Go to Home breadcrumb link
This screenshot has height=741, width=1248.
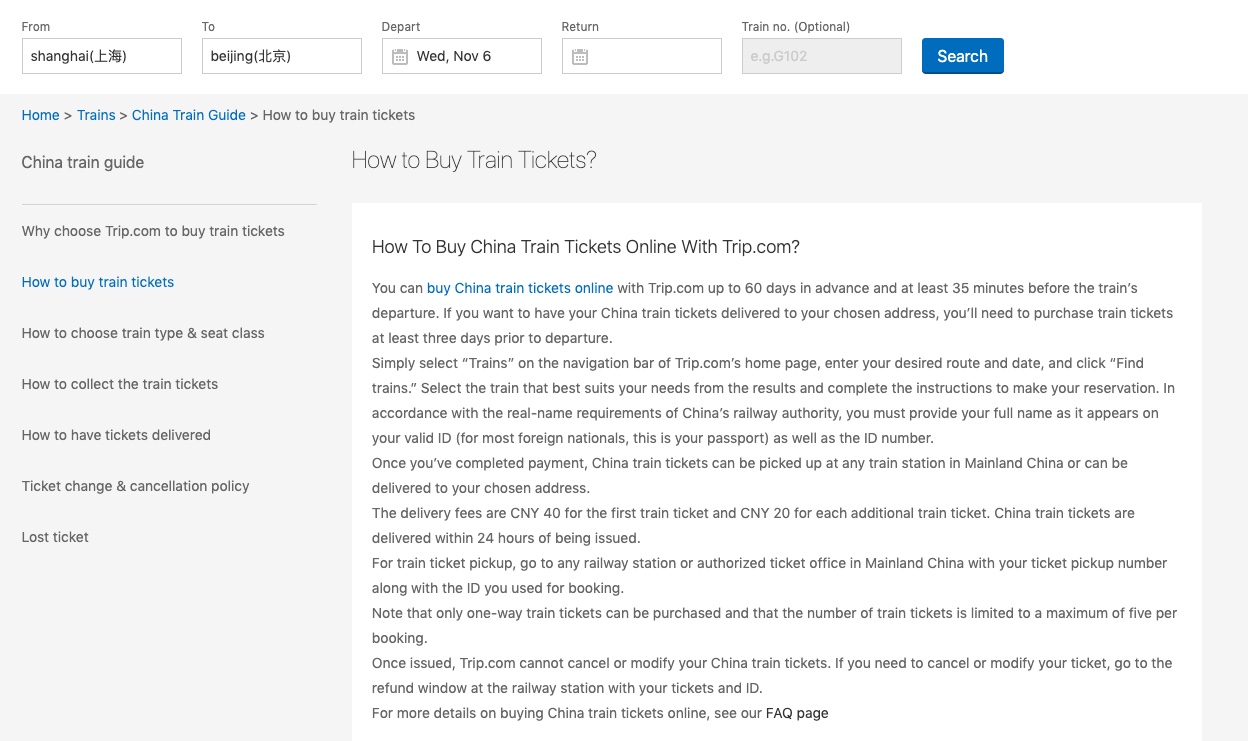(40, 115)
